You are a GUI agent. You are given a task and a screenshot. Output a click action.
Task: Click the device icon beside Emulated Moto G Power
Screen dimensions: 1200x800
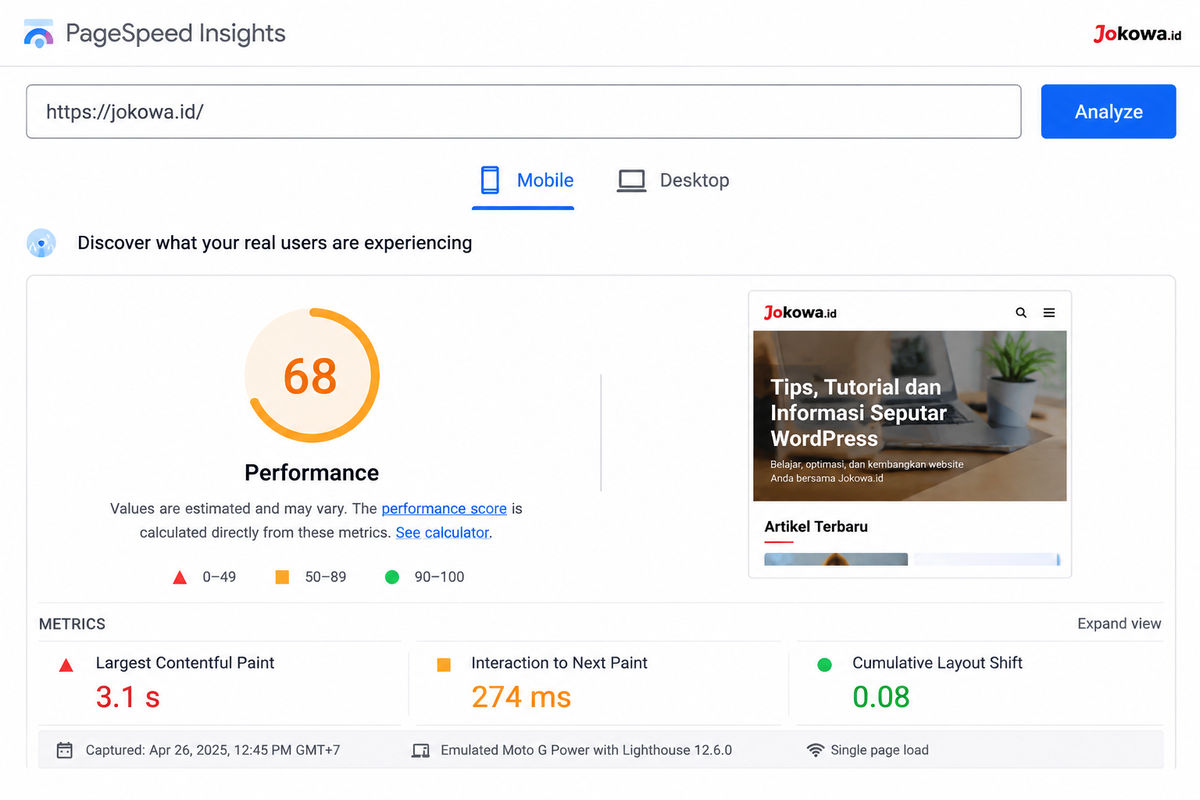coord(421,750)
